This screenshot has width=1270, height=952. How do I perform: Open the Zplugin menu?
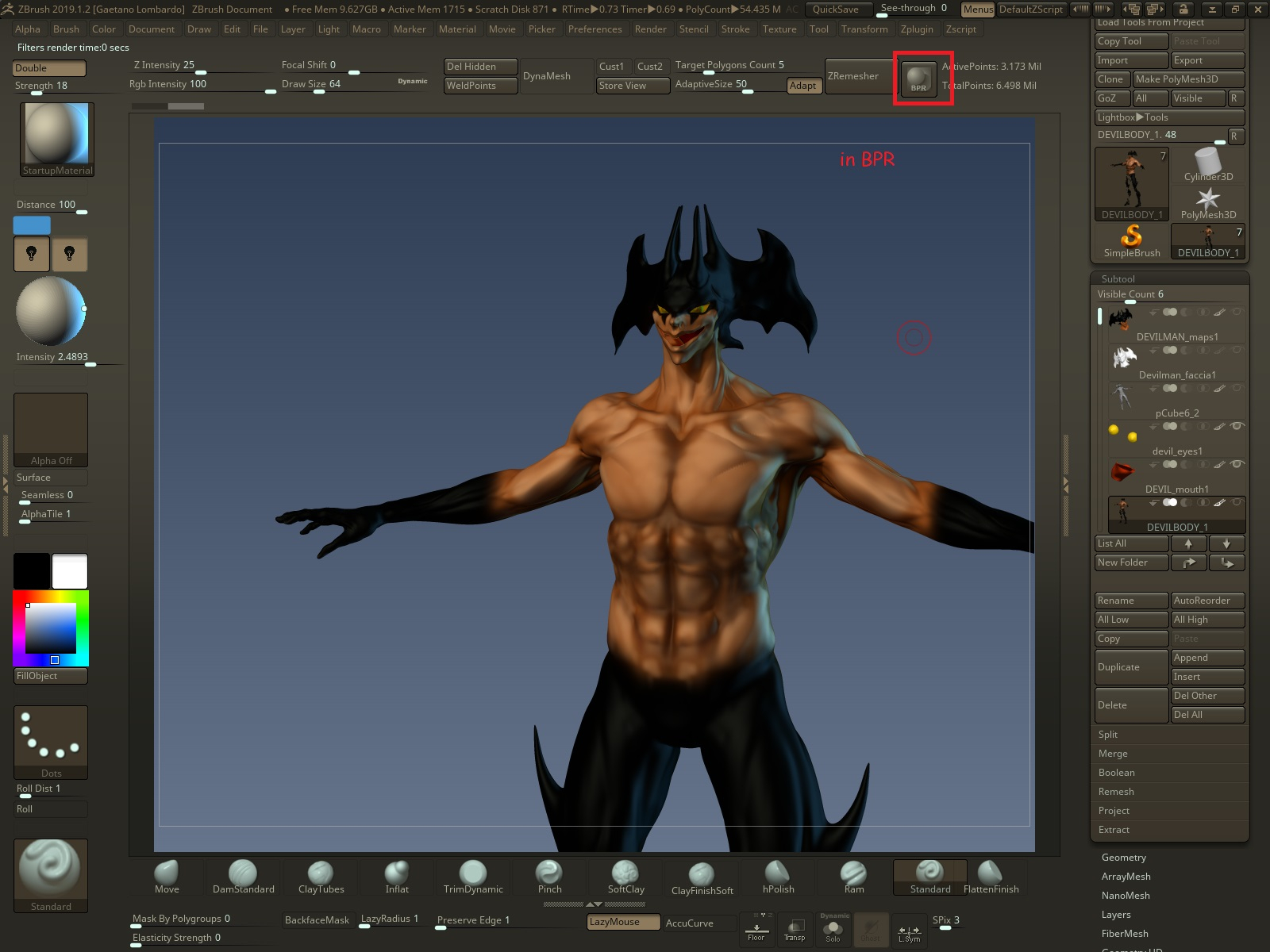pyautogui.click(x=917, y=29)
